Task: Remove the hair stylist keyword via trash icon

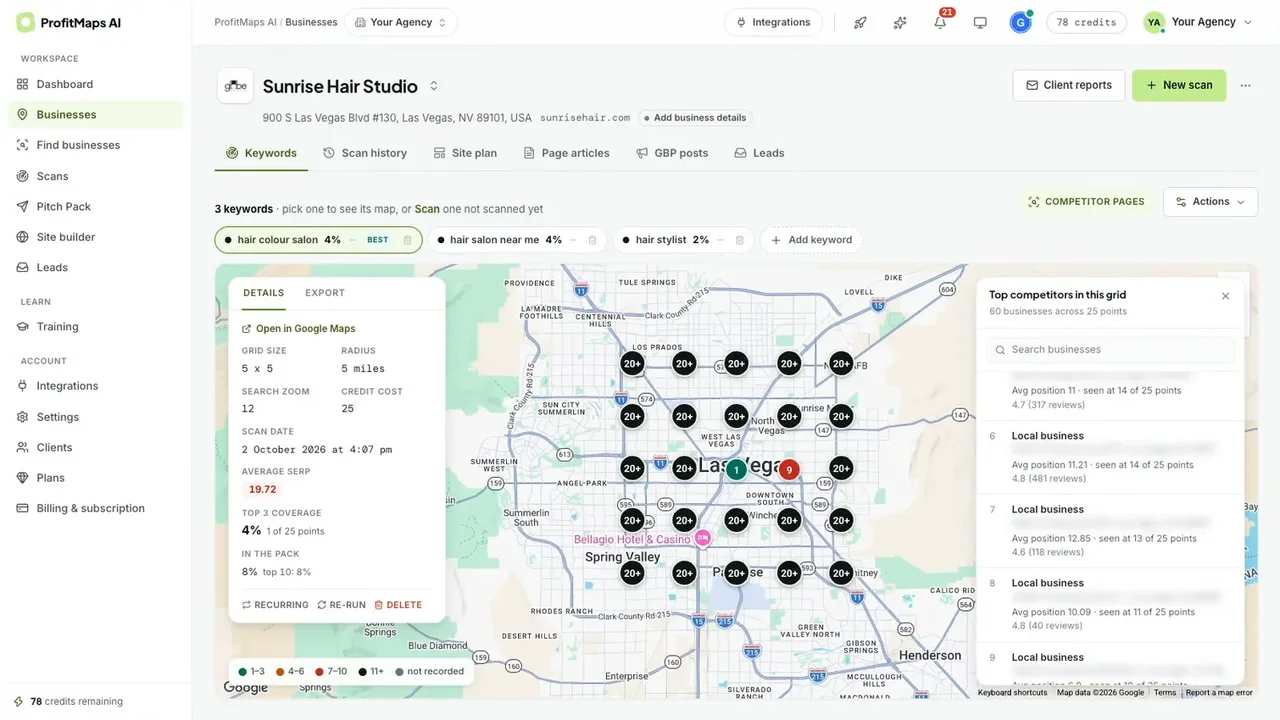Action: click(x=739, y=240)
